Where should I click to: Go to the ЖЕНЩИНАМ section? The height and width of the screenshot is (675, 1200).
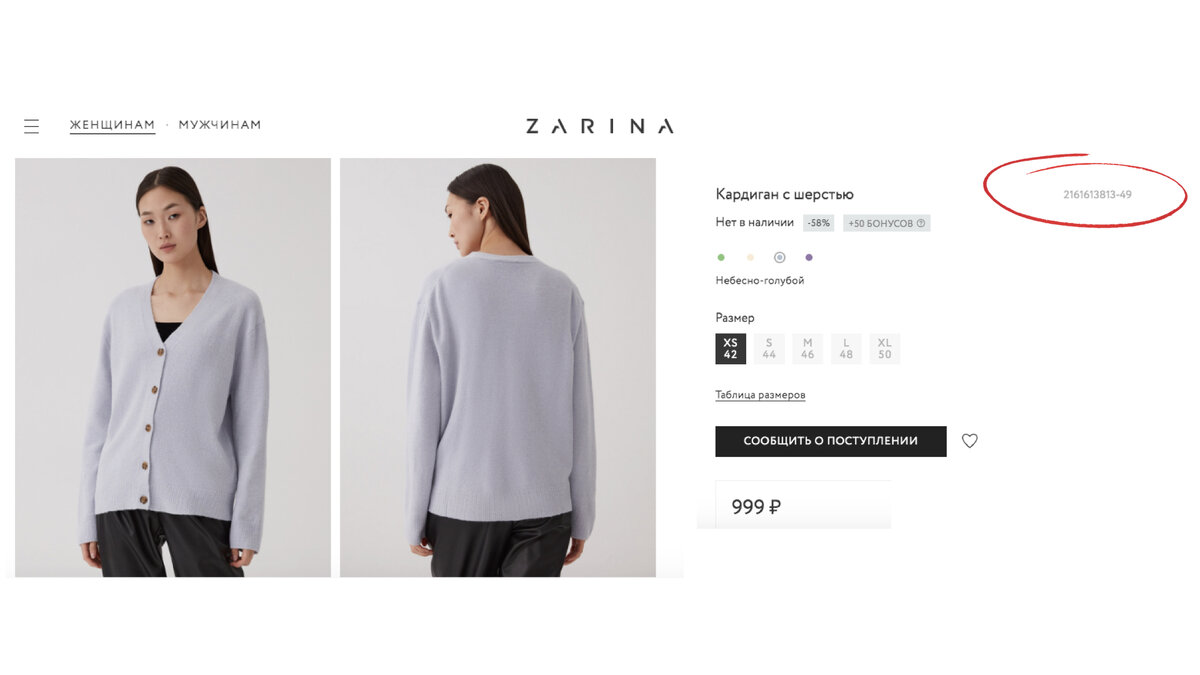pos(113,125)
